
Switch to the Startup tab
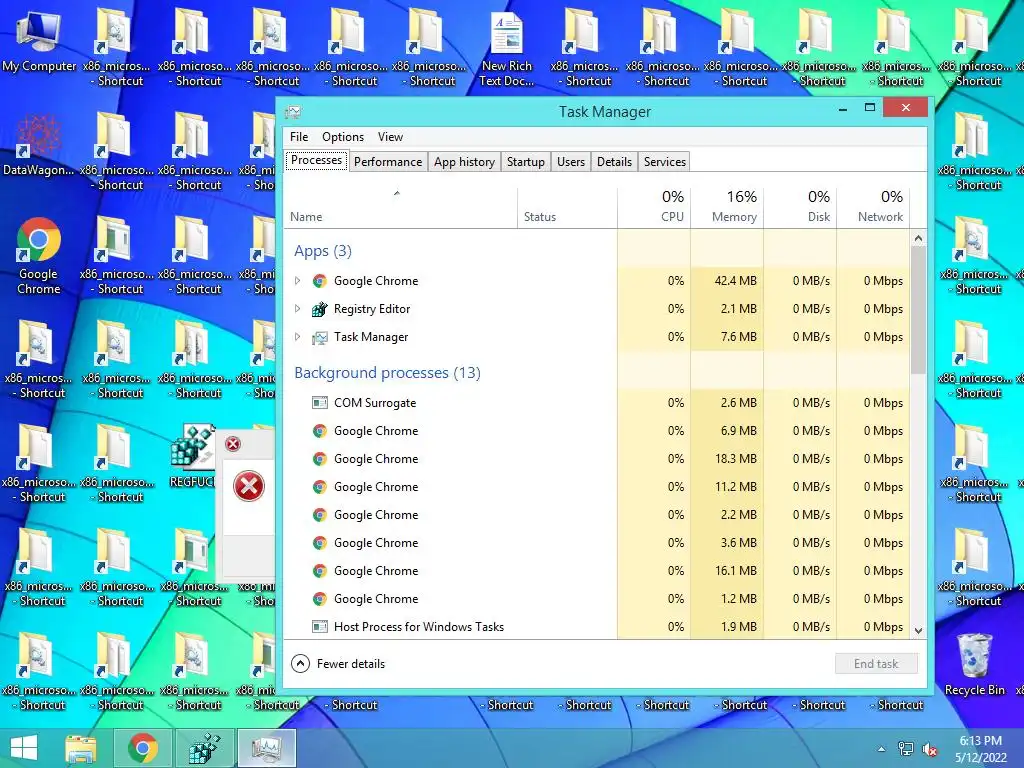526,162
